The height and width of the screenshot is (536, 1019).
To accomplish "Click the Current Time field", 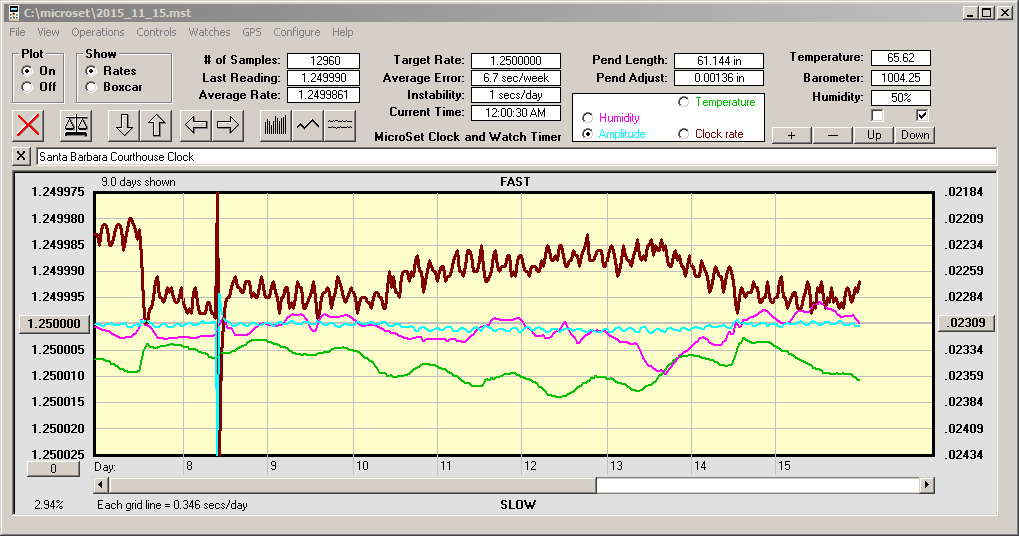I will pos(516,112).
